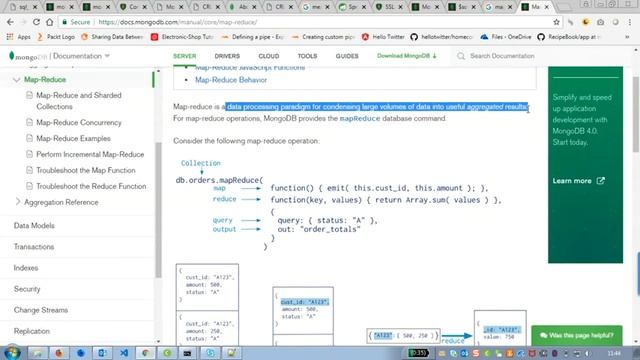Screen dimensions: 640x360
Task: Open Chrome from the taskbar
Action: pyautogui.click(x=145, y=353)
